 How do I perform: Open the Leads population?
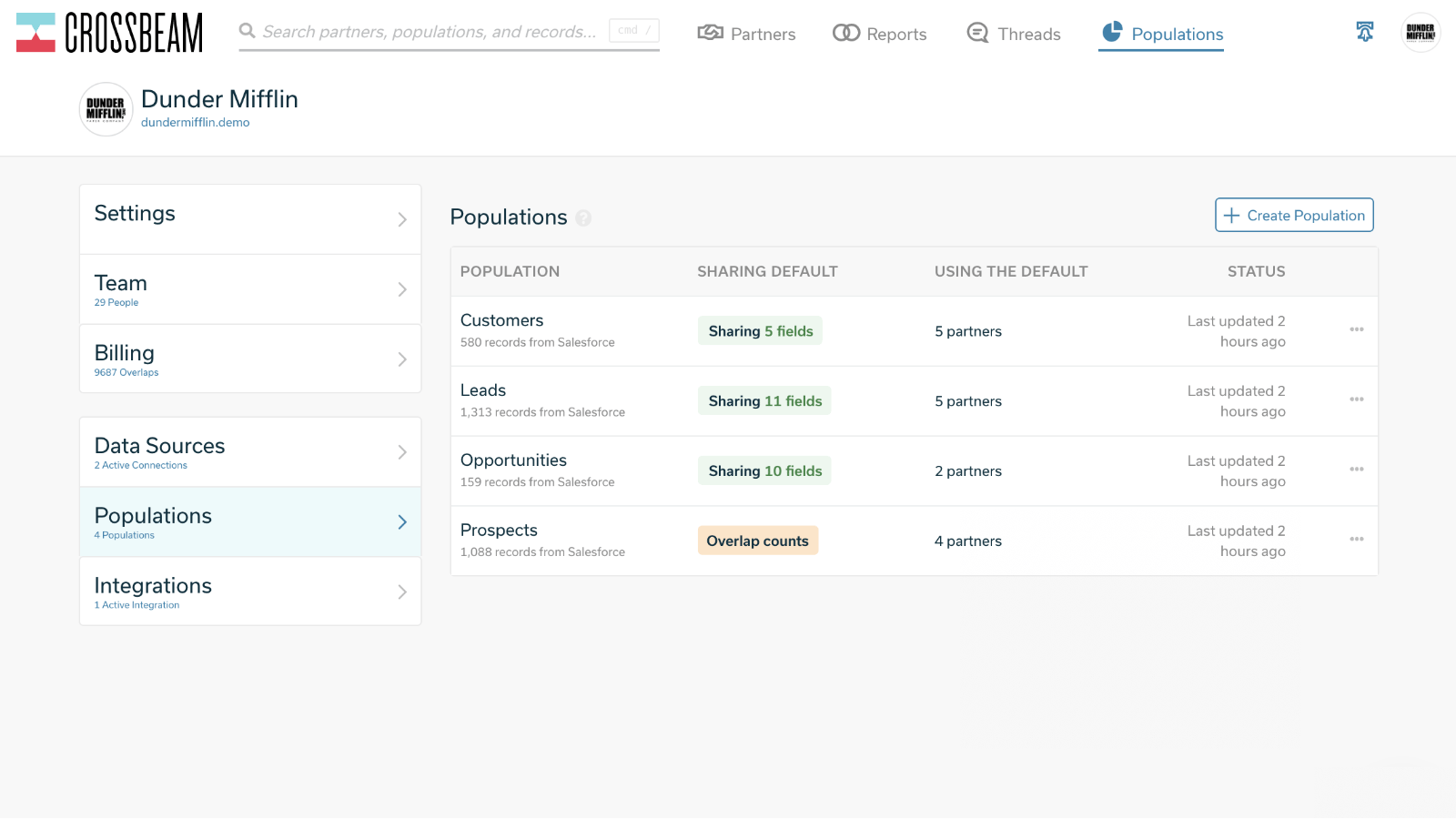pos(483,390)
